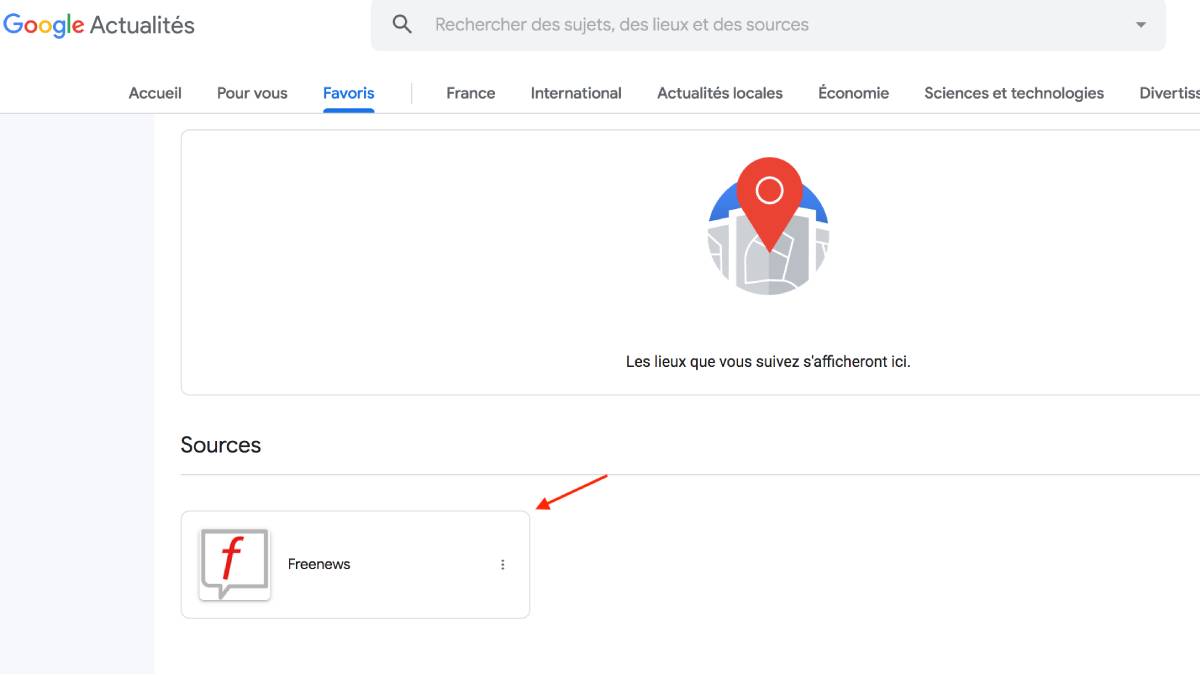Click the map pin location illustration
Screen dimensions: 1200x675
pyautogui.click(x=769, y=226)
